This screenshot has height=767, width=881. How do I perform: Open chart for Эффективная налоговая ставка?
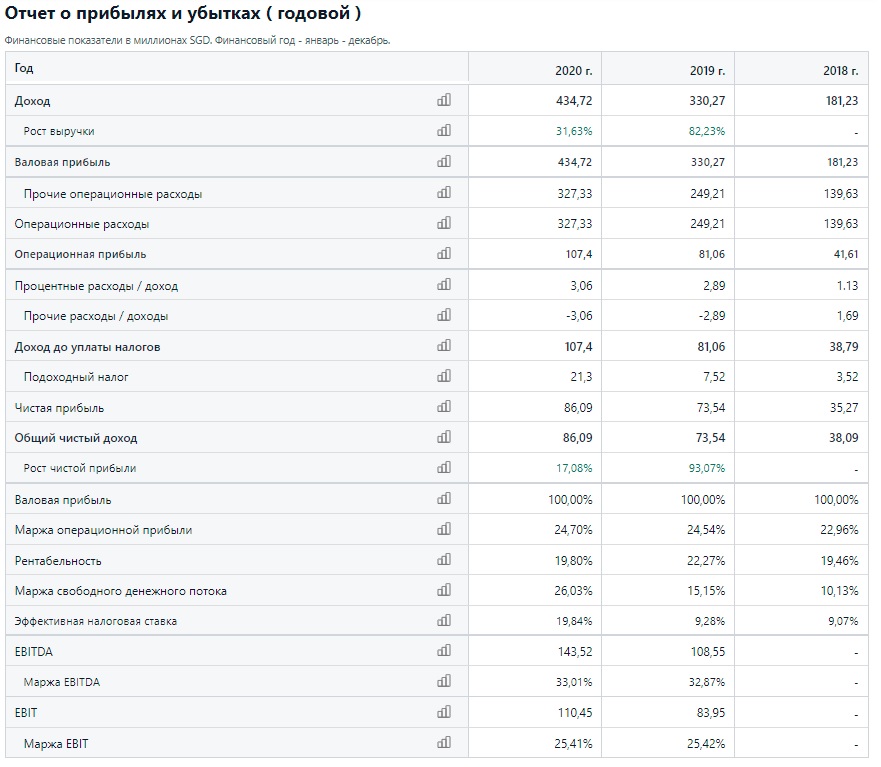(x=444, y=621)
